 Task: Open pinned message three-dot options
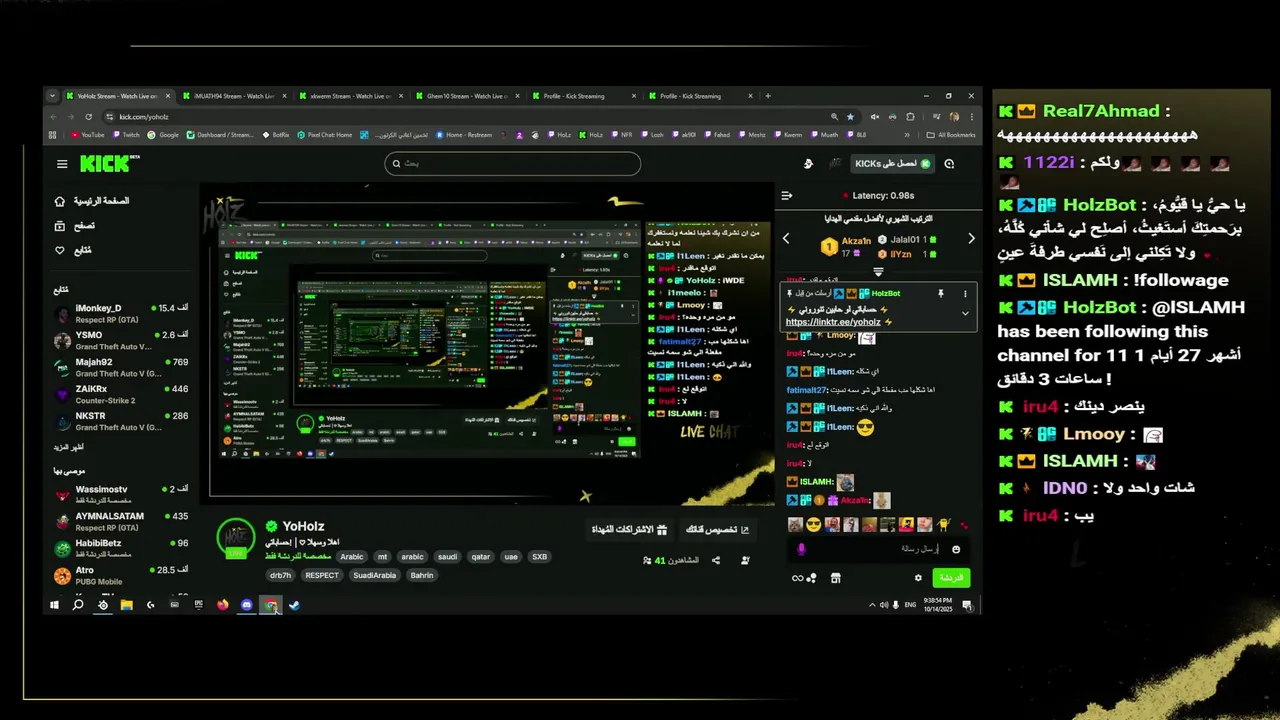[x=965, y=294]
